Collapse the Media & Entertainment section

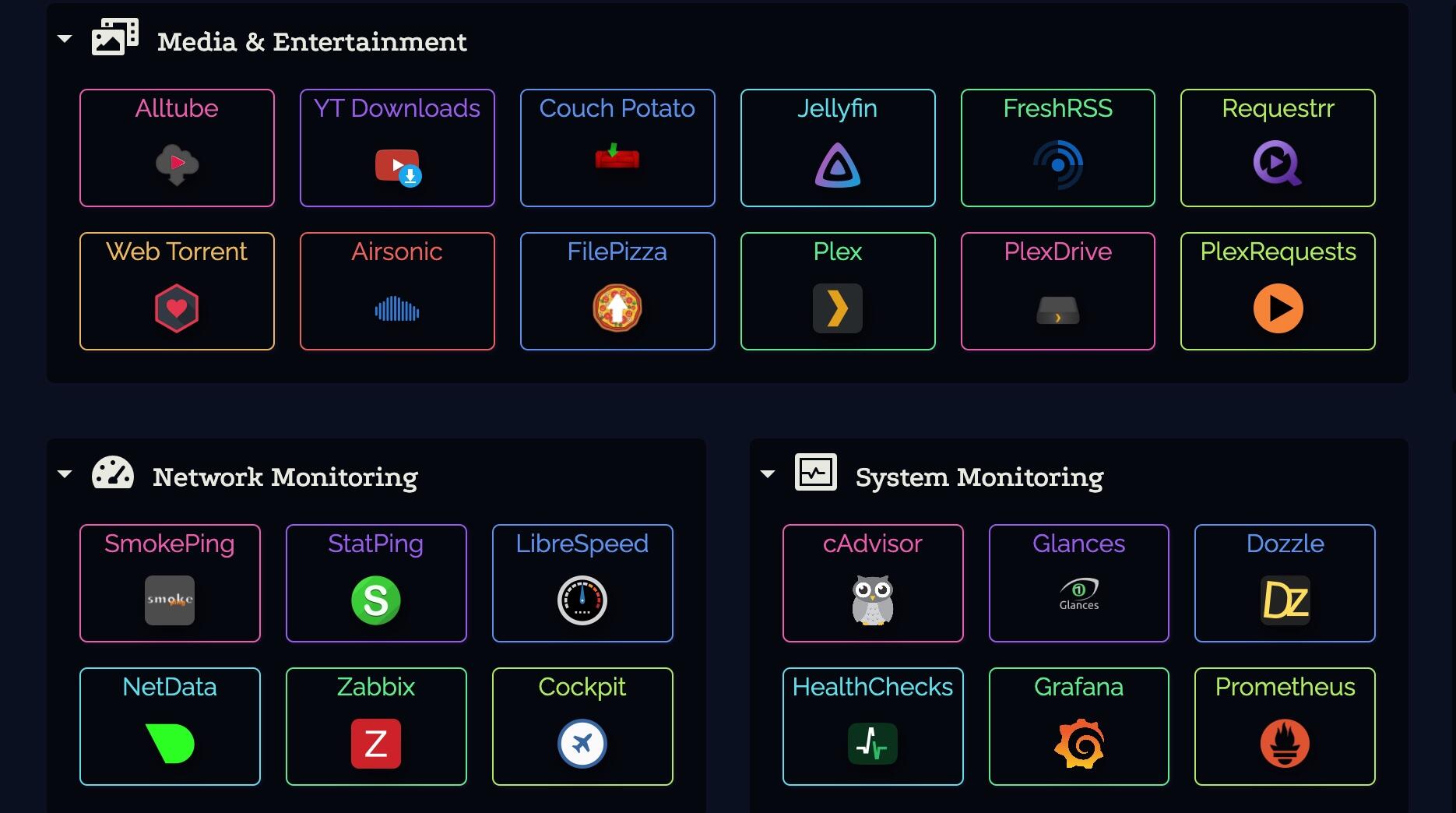65,39
